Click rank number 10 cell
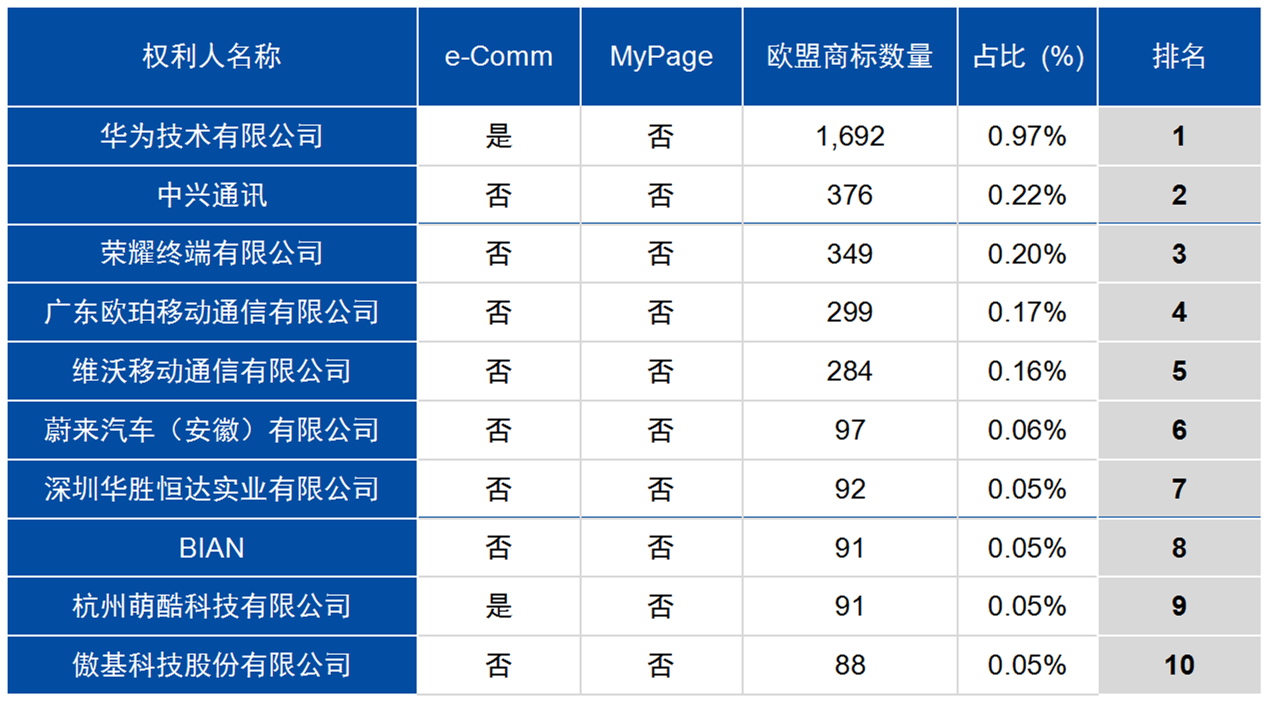Viewport: 1267px width, 704px height. pos(1179,665)
